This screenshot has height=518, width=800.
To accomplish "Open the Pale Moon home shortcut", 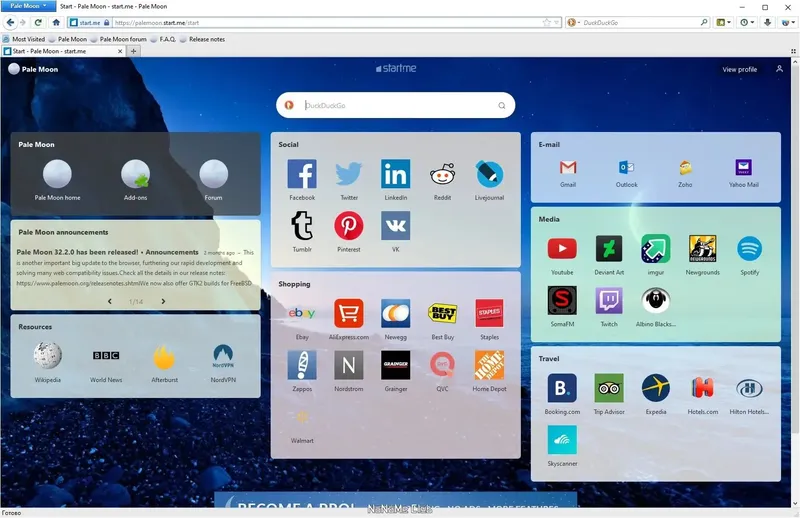I will [57, 174].
